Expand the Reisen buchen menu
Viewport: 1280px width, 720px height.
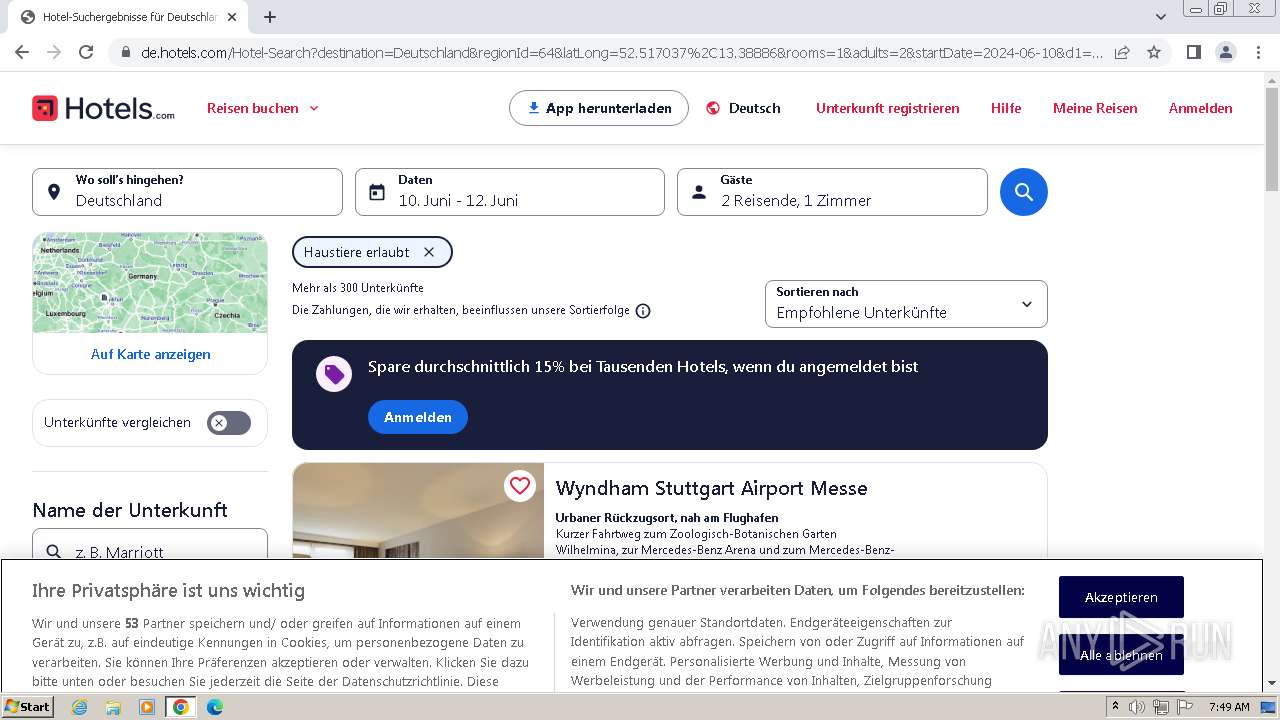click(x=263, y=108)
